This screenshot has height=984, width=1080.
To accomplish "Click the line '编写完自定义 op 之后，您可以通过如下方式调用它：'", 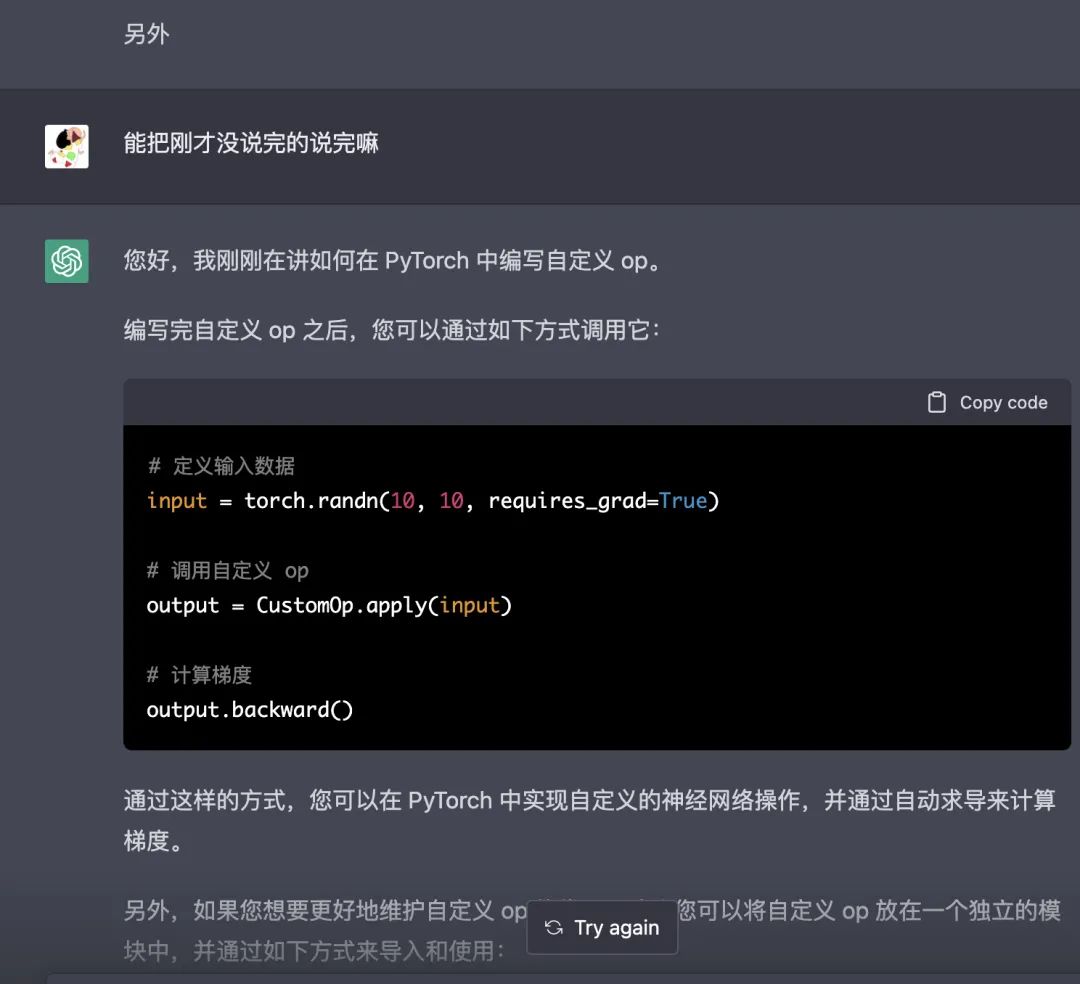I will pos(392,331).
